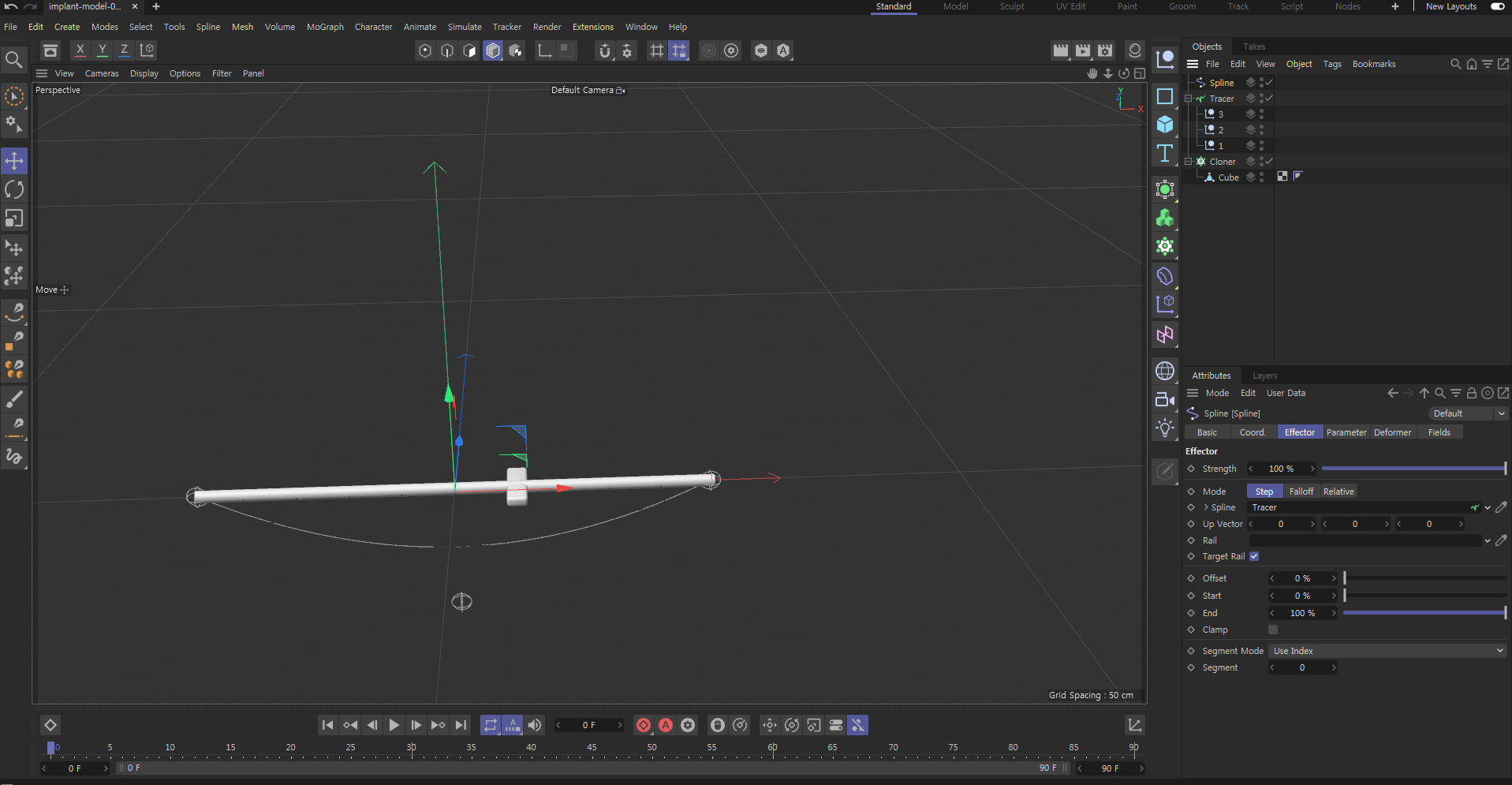Image resolution: width=1512 pixels, height=785 pixels.
Task: Open the Default layout dropdown in Attributes
Action: point(1468,413)
